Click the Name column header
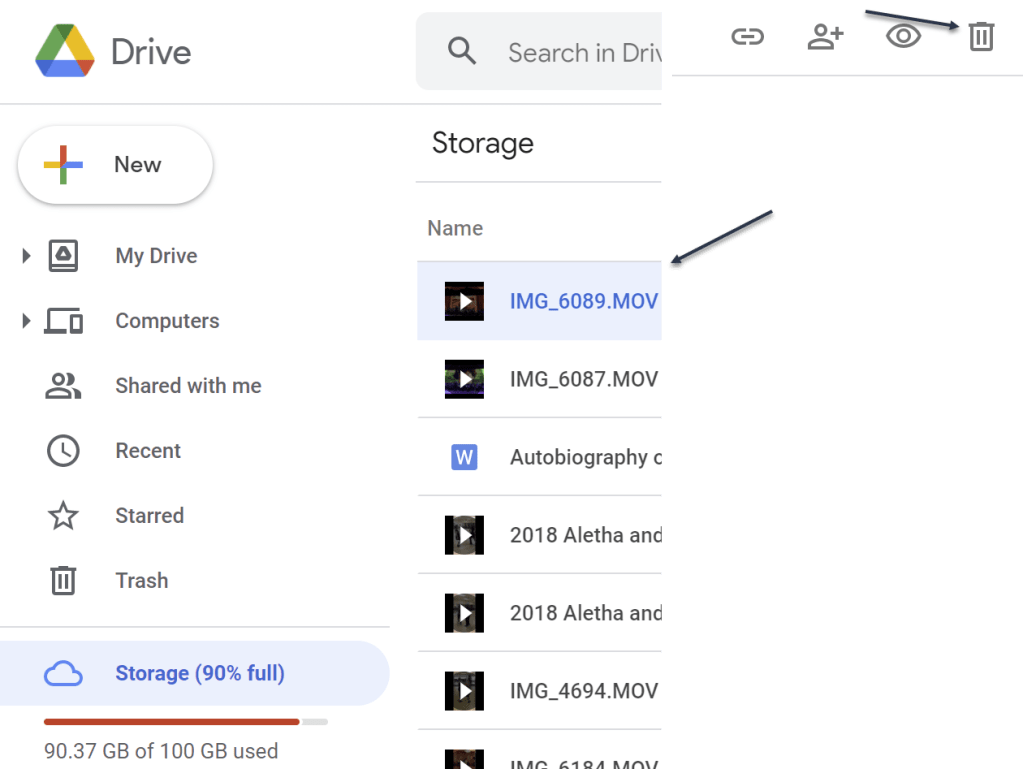1023x769 pixels. point(455,228)
